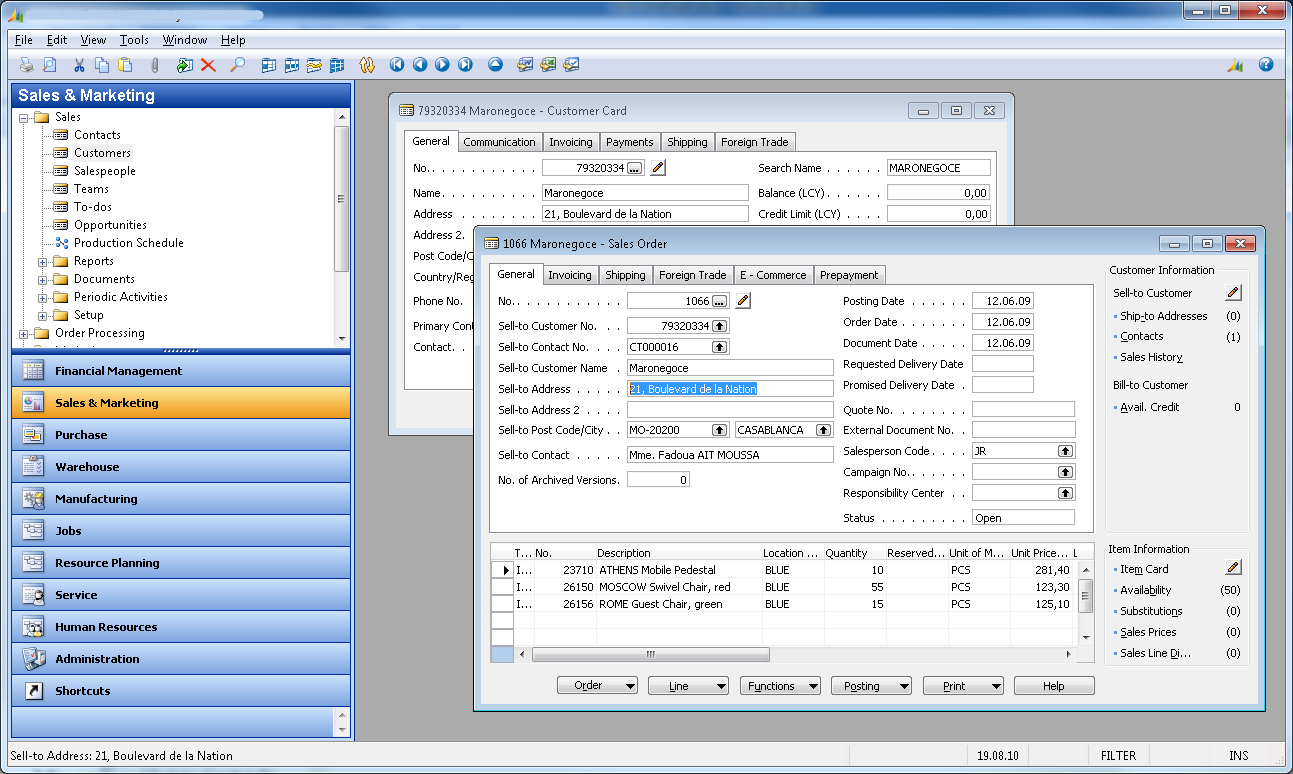Open the Tools menu
This screenshot has height=774, width=1293.
click(134, 40)
